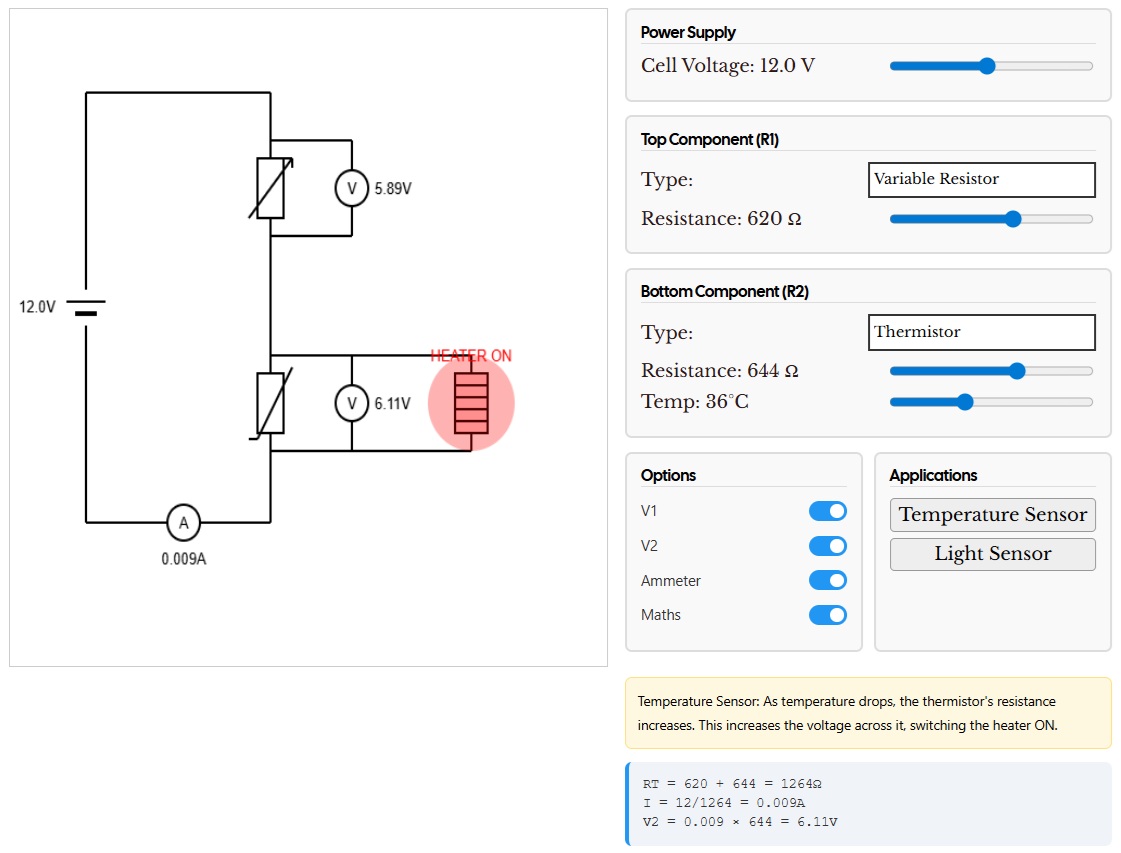Click the red heater element icon

pos(471,405)
